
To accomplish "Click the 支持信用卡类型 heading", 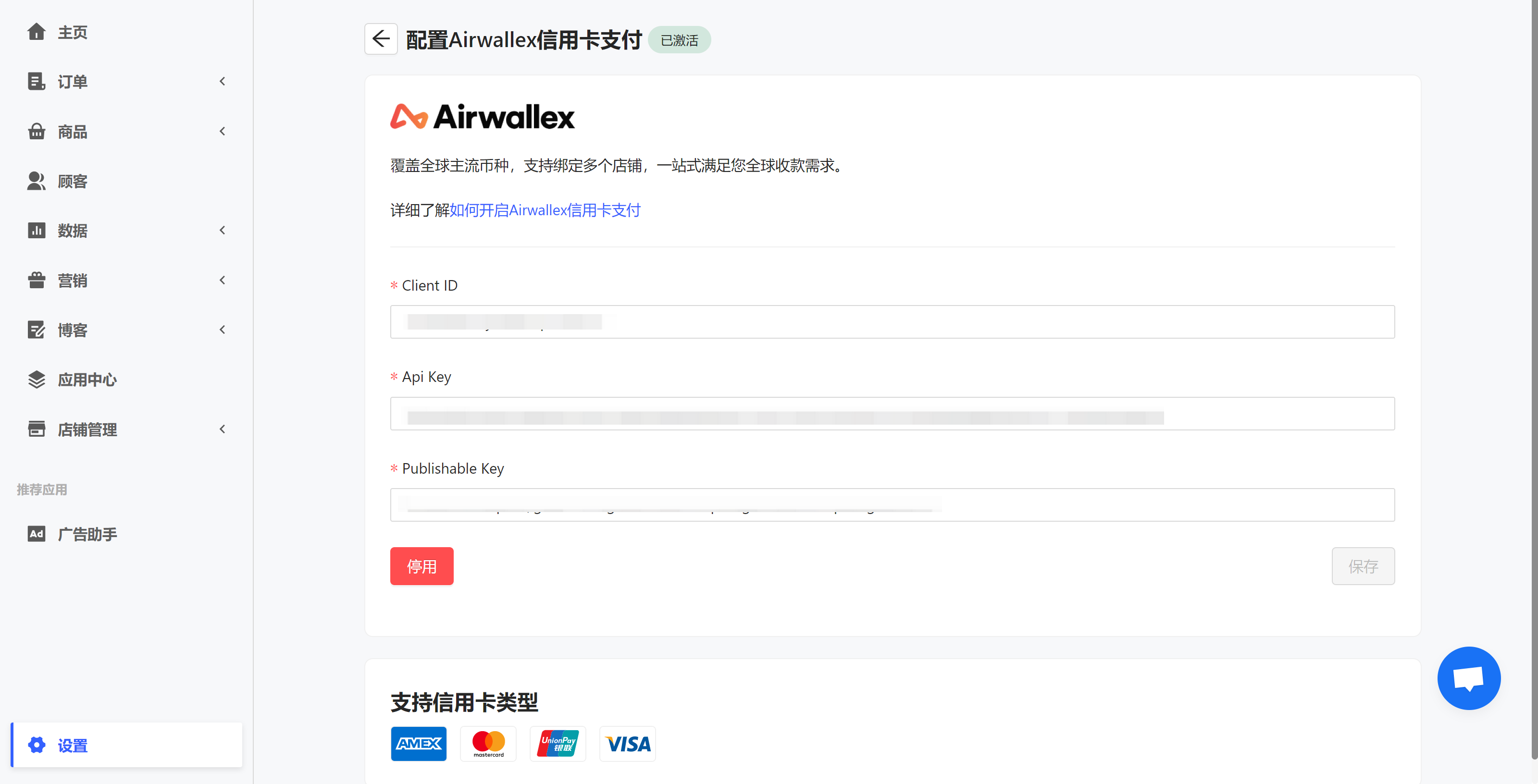I will click(464, 702).
